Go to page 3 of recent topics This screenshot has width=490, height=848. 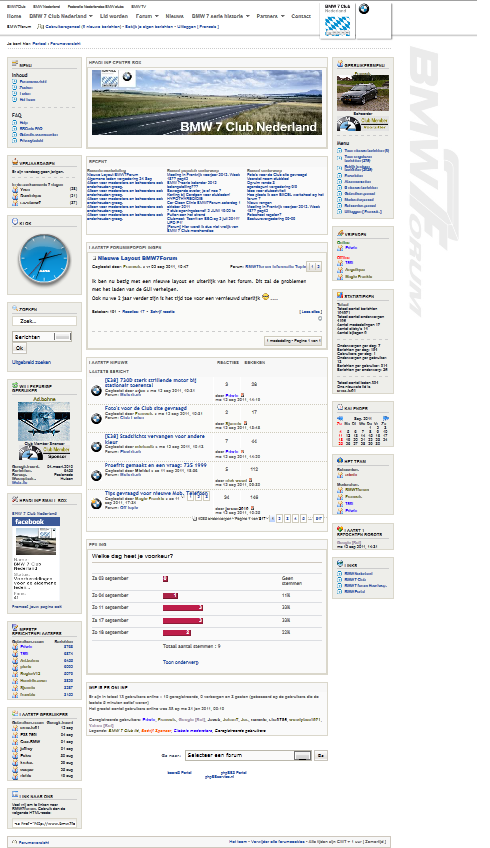[288, 519]
